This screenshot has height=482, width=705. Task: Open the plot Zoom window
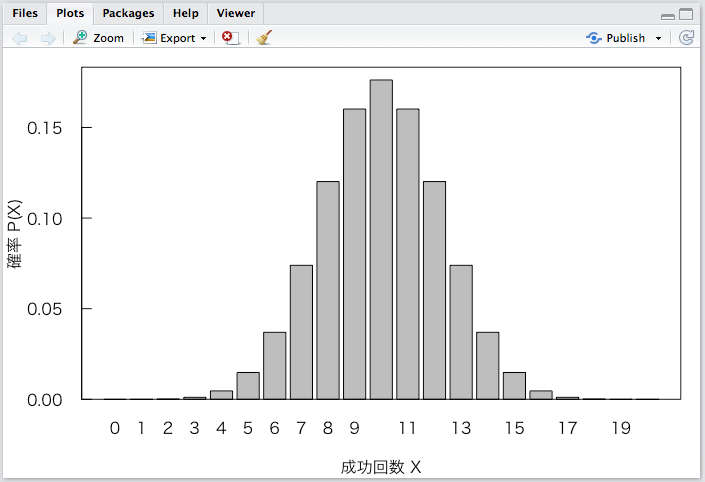click(99, 38)
